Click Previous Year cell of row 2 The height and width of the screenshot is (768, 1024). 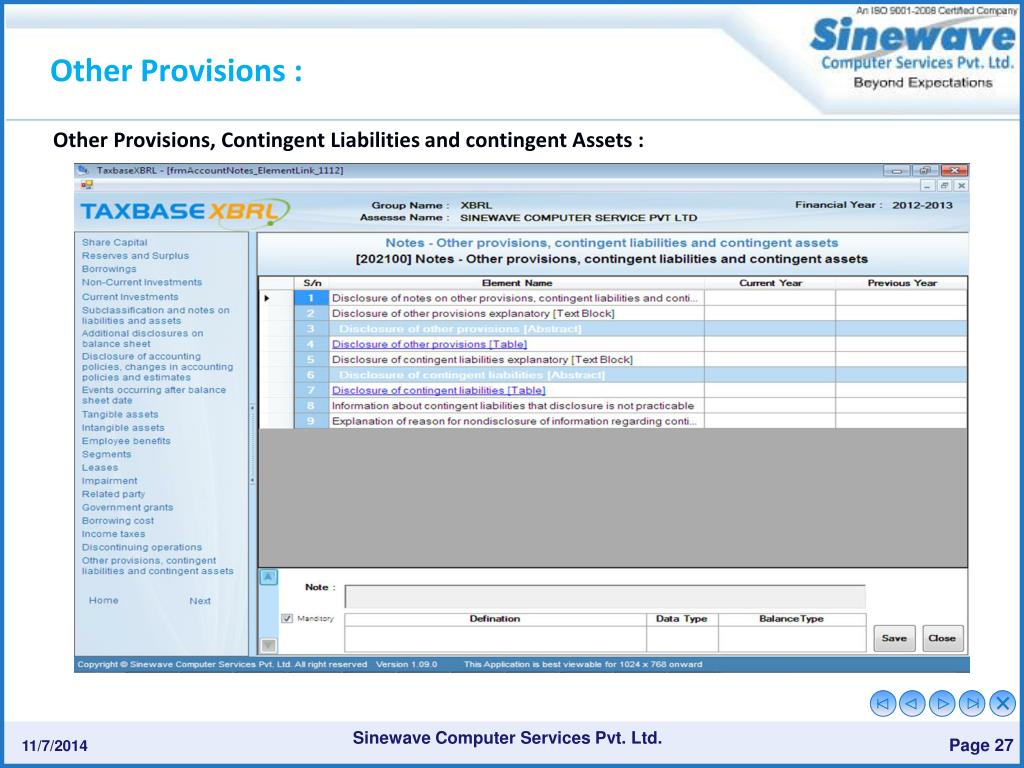click(x=901, y=313)
